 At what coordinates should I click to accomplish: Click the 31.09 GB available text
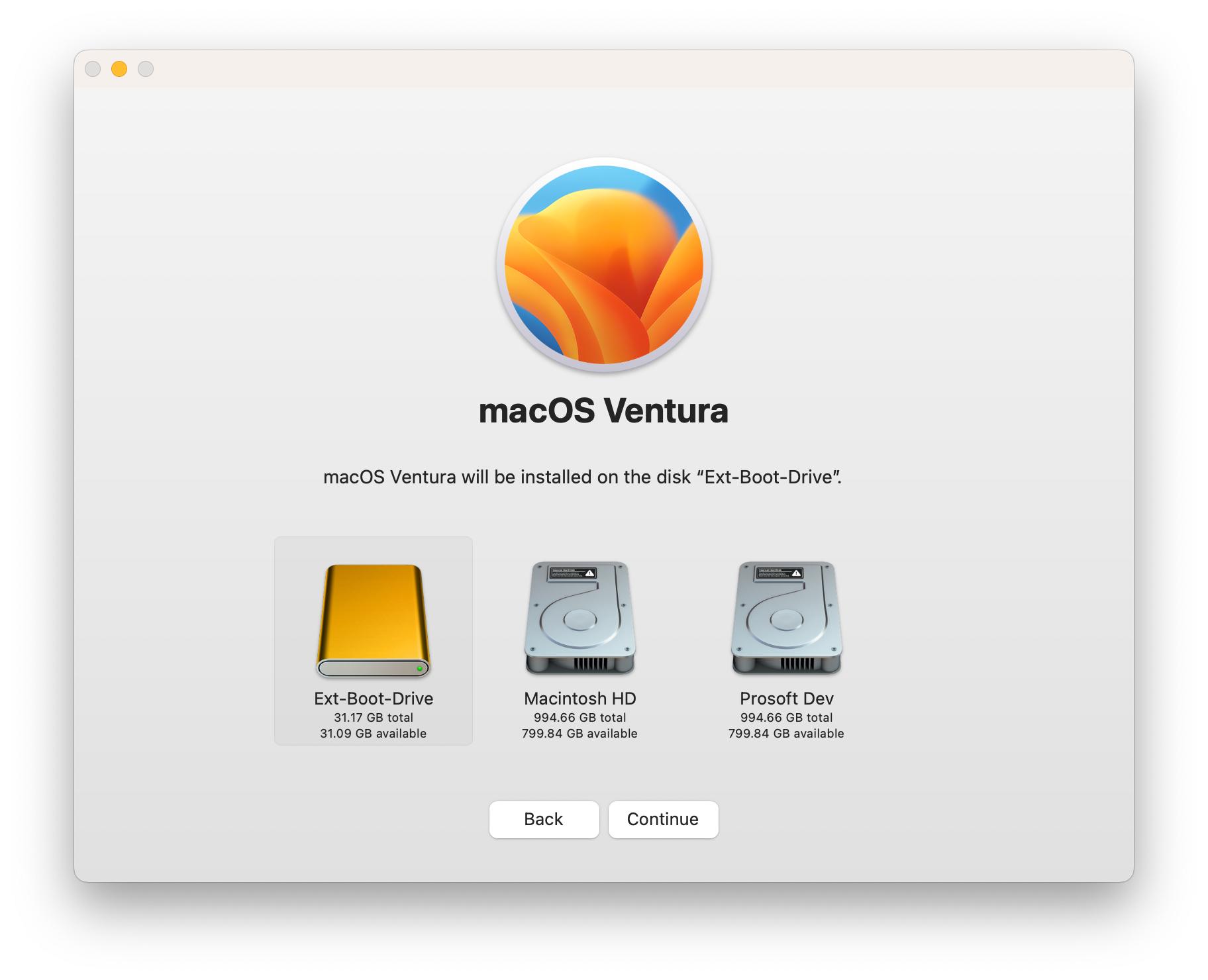coord(374,734)
